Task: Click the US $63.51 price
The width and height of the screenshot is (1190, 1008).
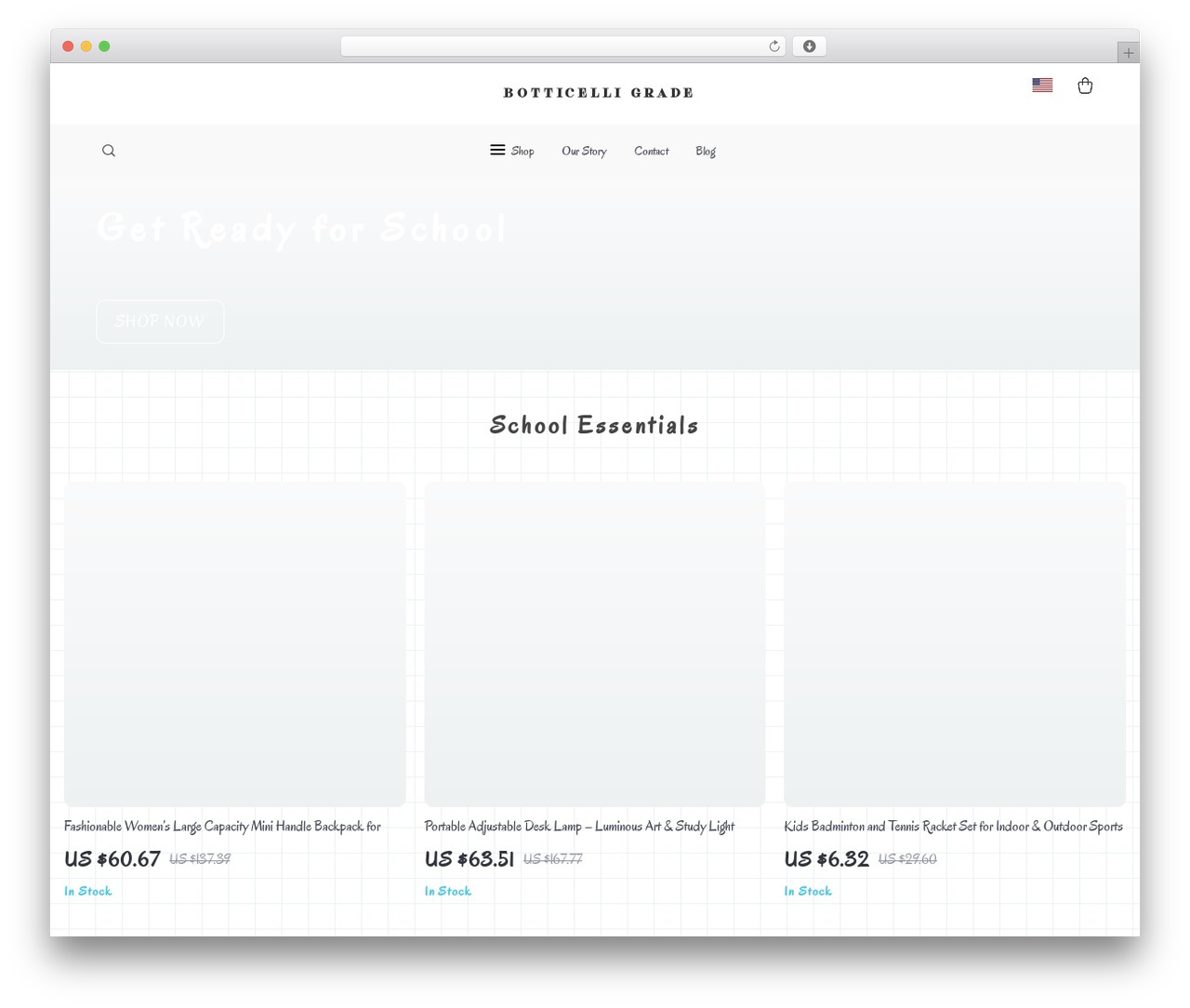Action: (469, 859)
